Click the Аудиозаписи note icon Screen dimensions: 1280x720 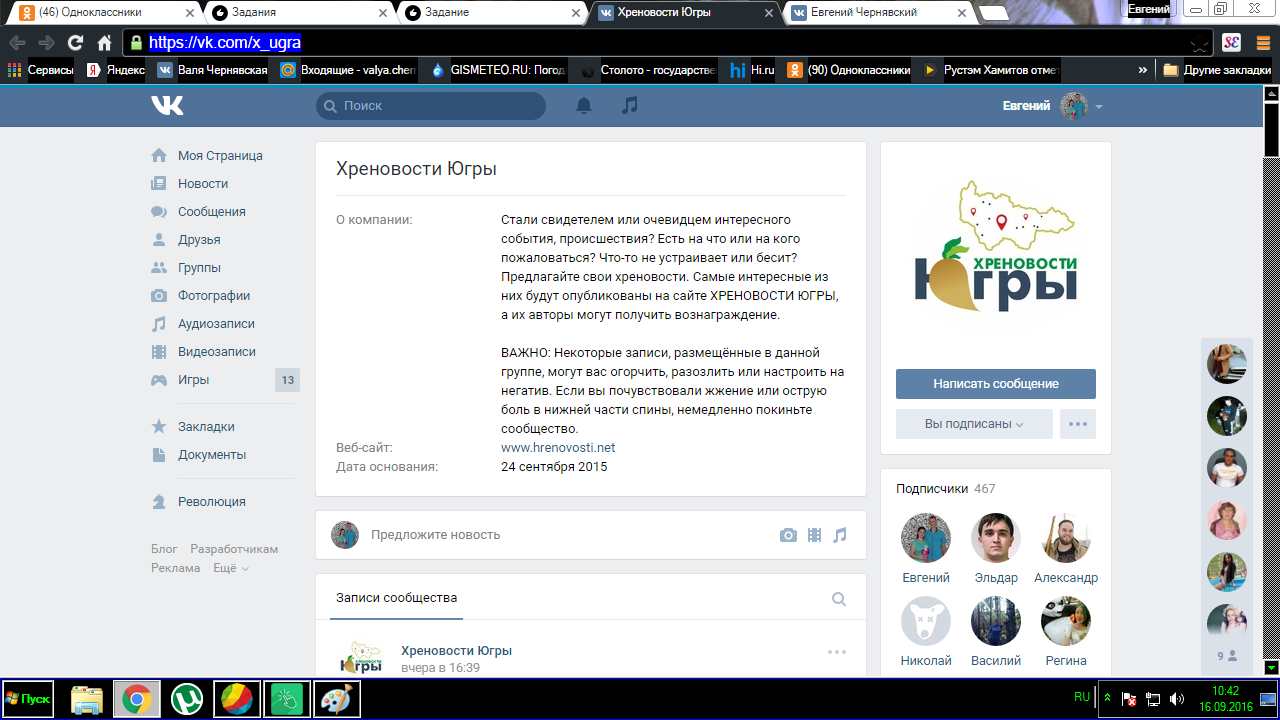pyautogui.click(x=159, y=324)
